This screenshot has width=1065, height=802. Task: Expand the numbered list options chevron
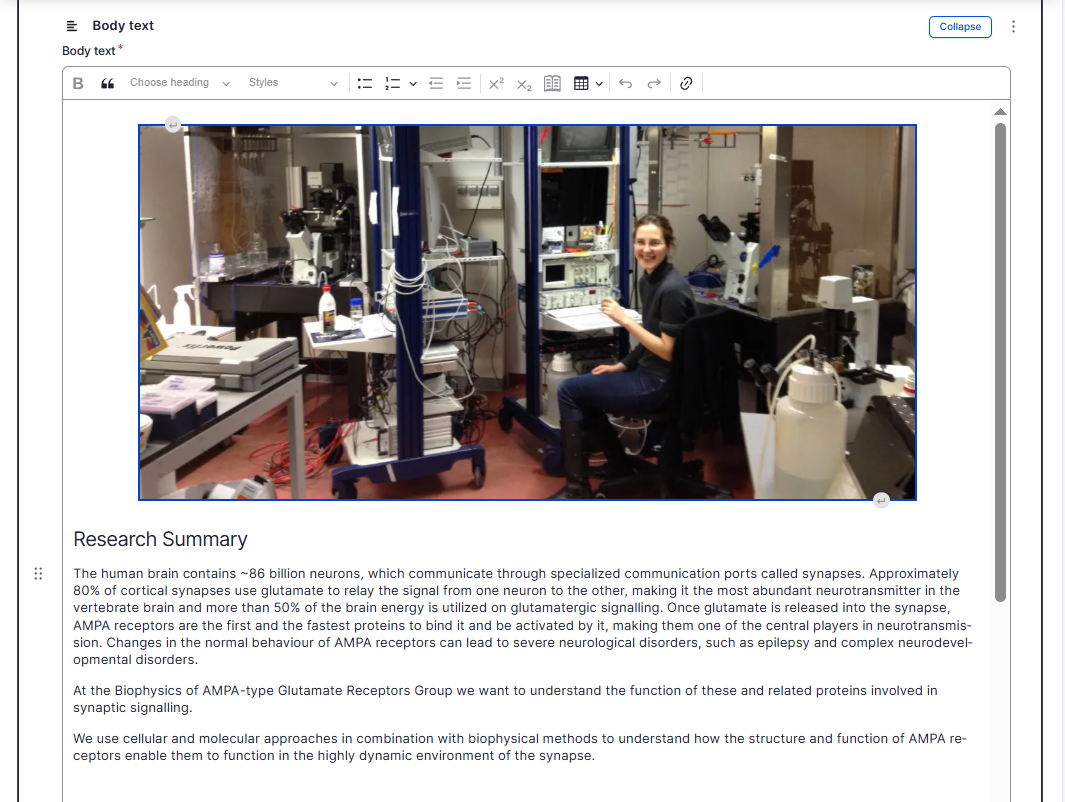[x=413, y=83]
